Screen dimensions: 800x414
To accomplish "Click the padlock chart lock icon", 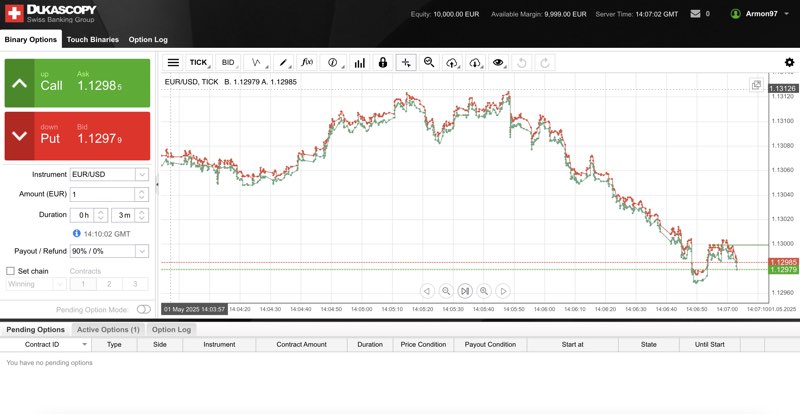I will tap(383, 63).
